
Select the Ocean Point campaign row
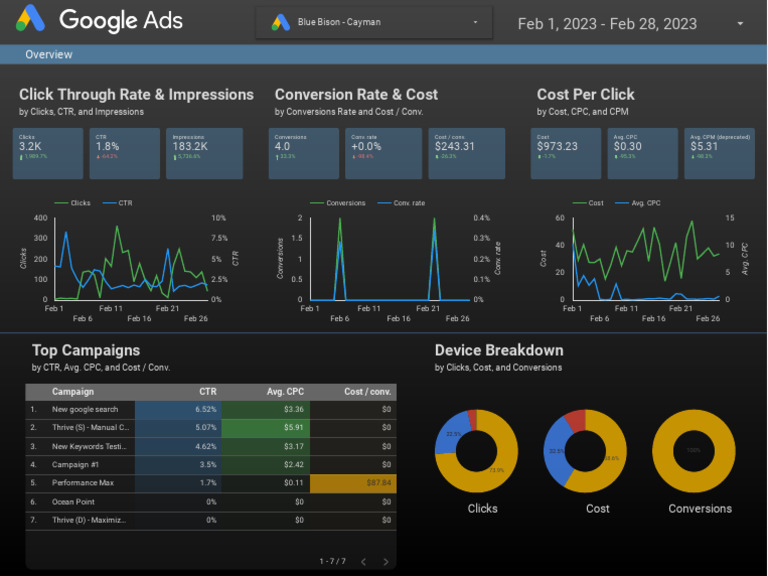click(211, 502)
